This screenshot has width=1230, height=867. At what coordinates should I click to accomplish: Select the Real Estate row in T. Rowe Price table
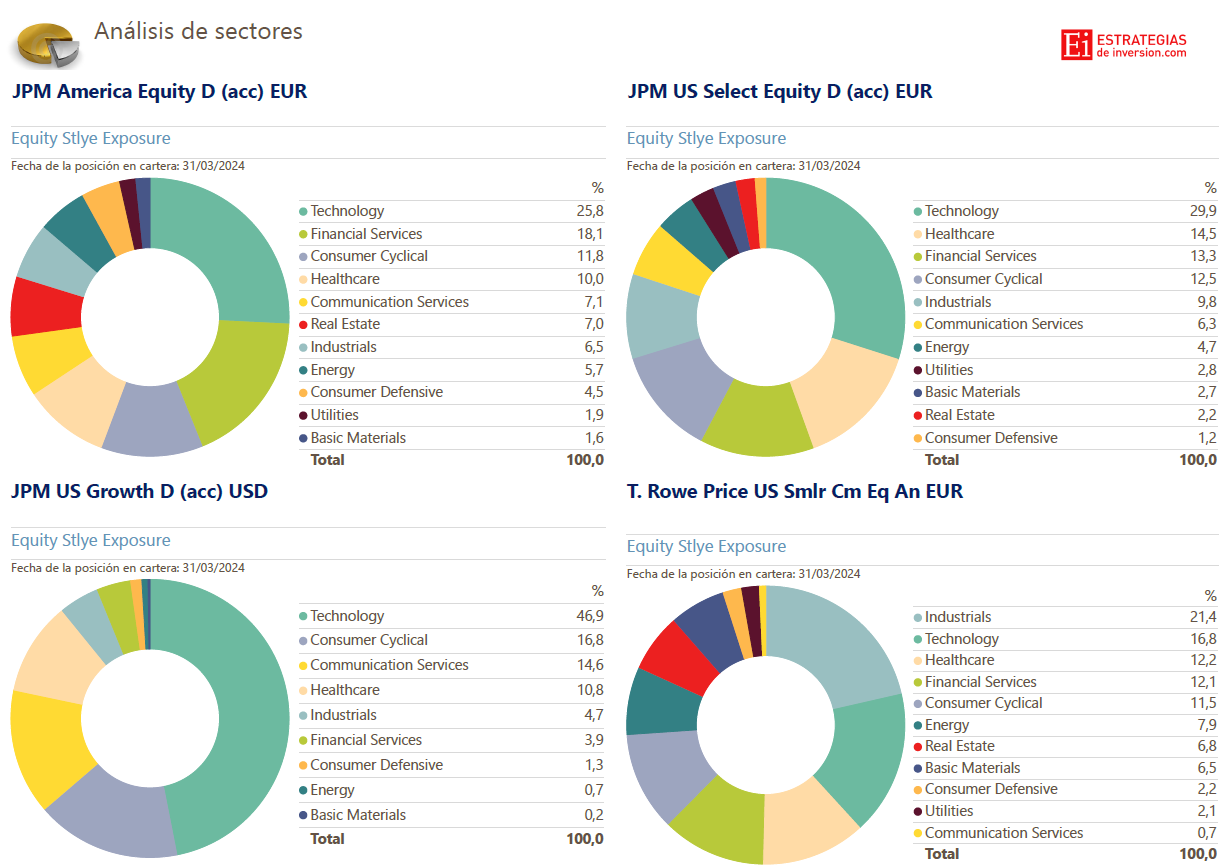click(x=1066, y=747)
